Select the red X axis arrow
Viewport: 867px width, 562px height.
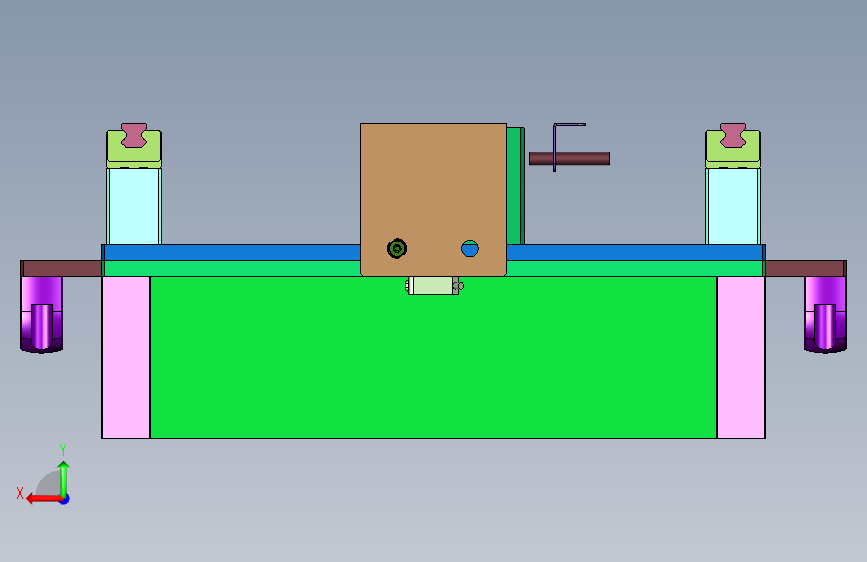coord(44,499)
